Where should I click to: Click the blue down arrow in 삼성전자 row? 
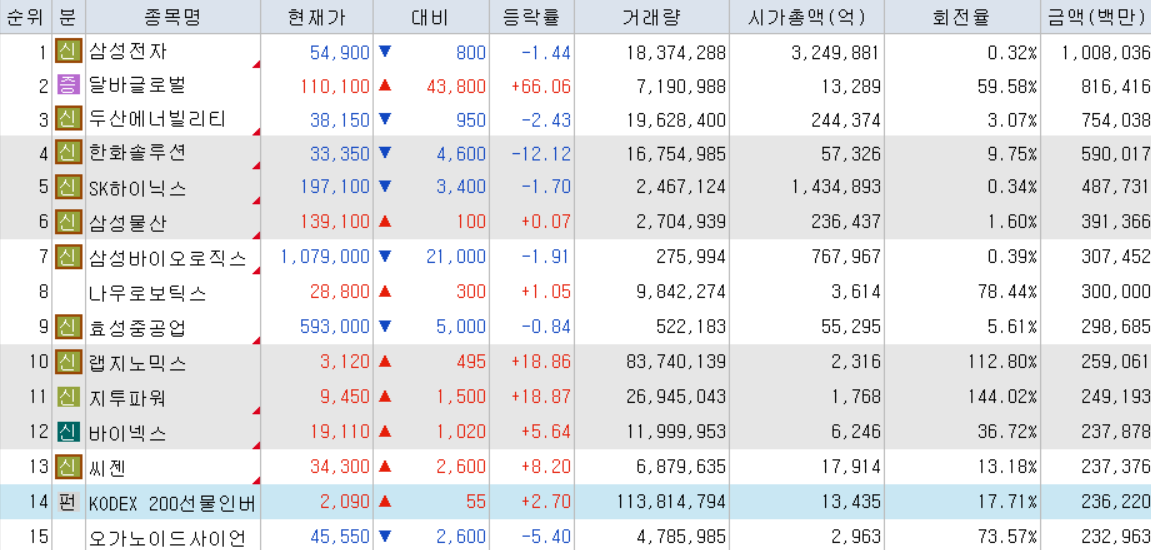[x=385, y=51]
